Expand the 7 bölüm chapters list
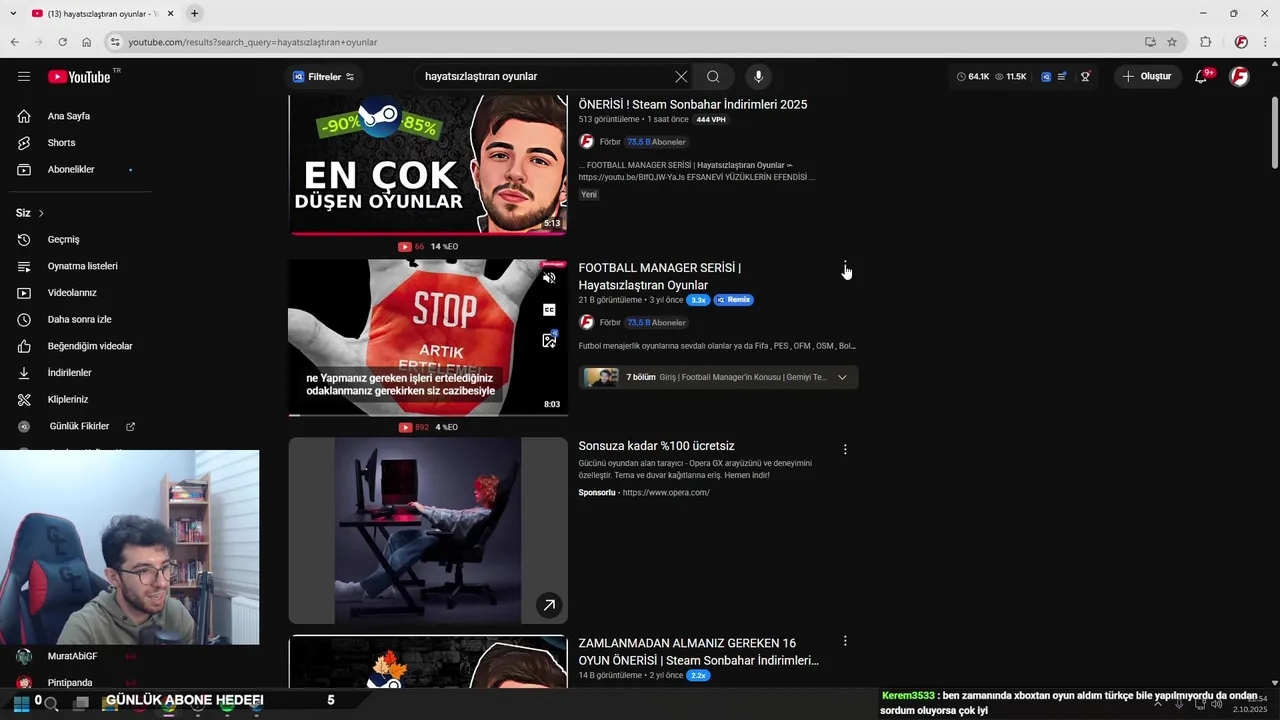 842,377
